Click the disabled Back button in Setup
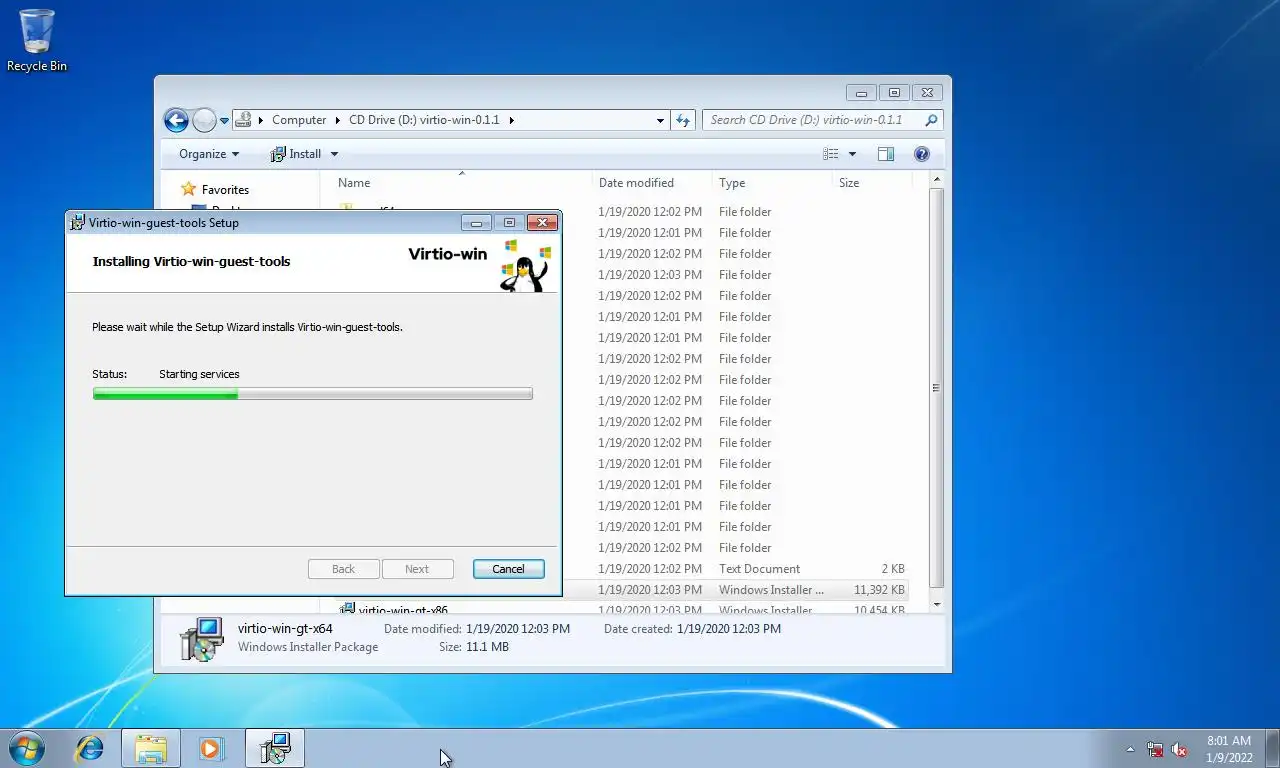The height and width of the screenshot is (768, 1280). click(343, 569)
